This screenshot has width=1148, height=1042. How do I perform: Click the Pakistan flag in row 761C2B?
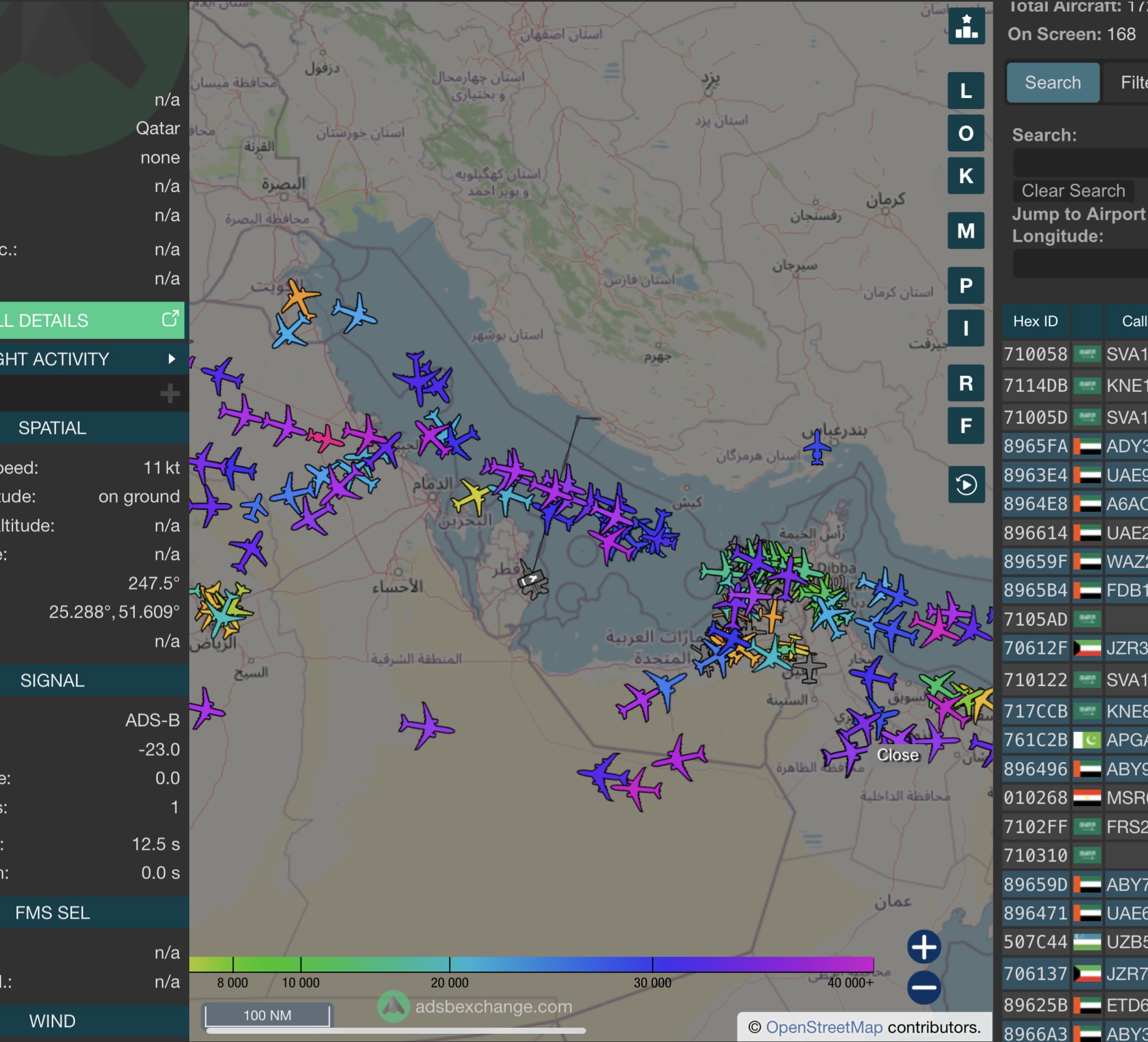(x=1087, y=740)
